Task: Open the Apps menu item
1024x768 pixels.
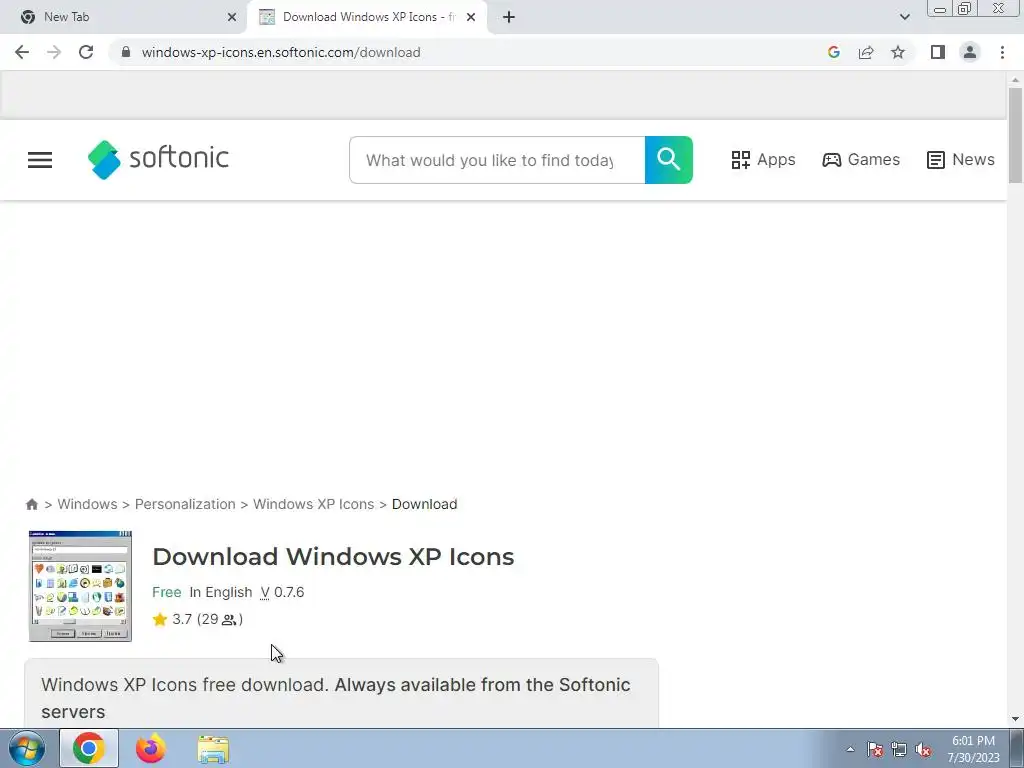Action: 763,159
